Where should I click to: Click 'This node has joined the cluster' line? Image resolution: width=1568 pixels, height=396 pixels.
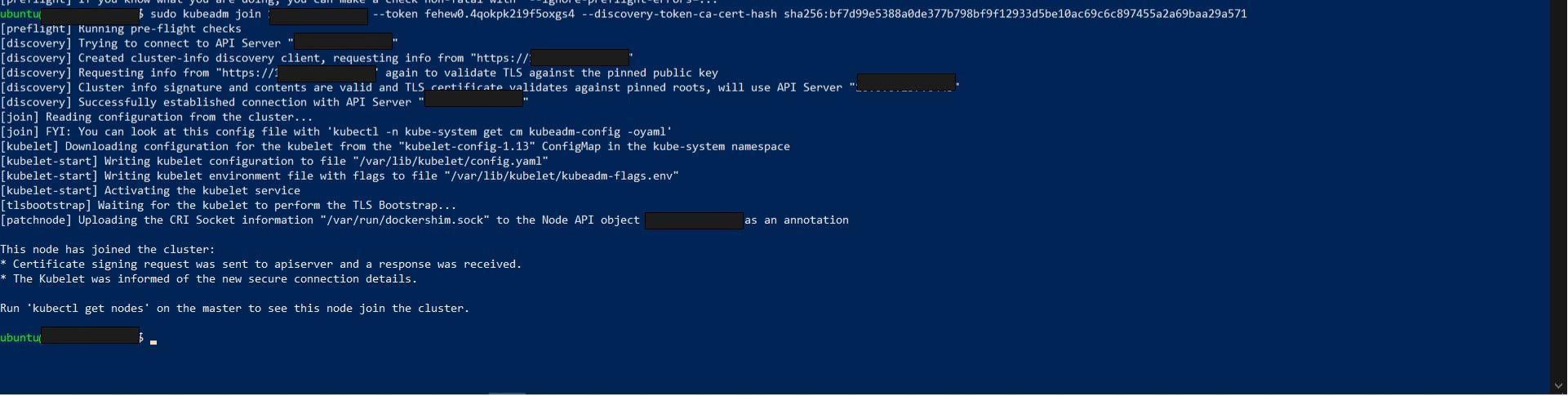tap(107, 250)
